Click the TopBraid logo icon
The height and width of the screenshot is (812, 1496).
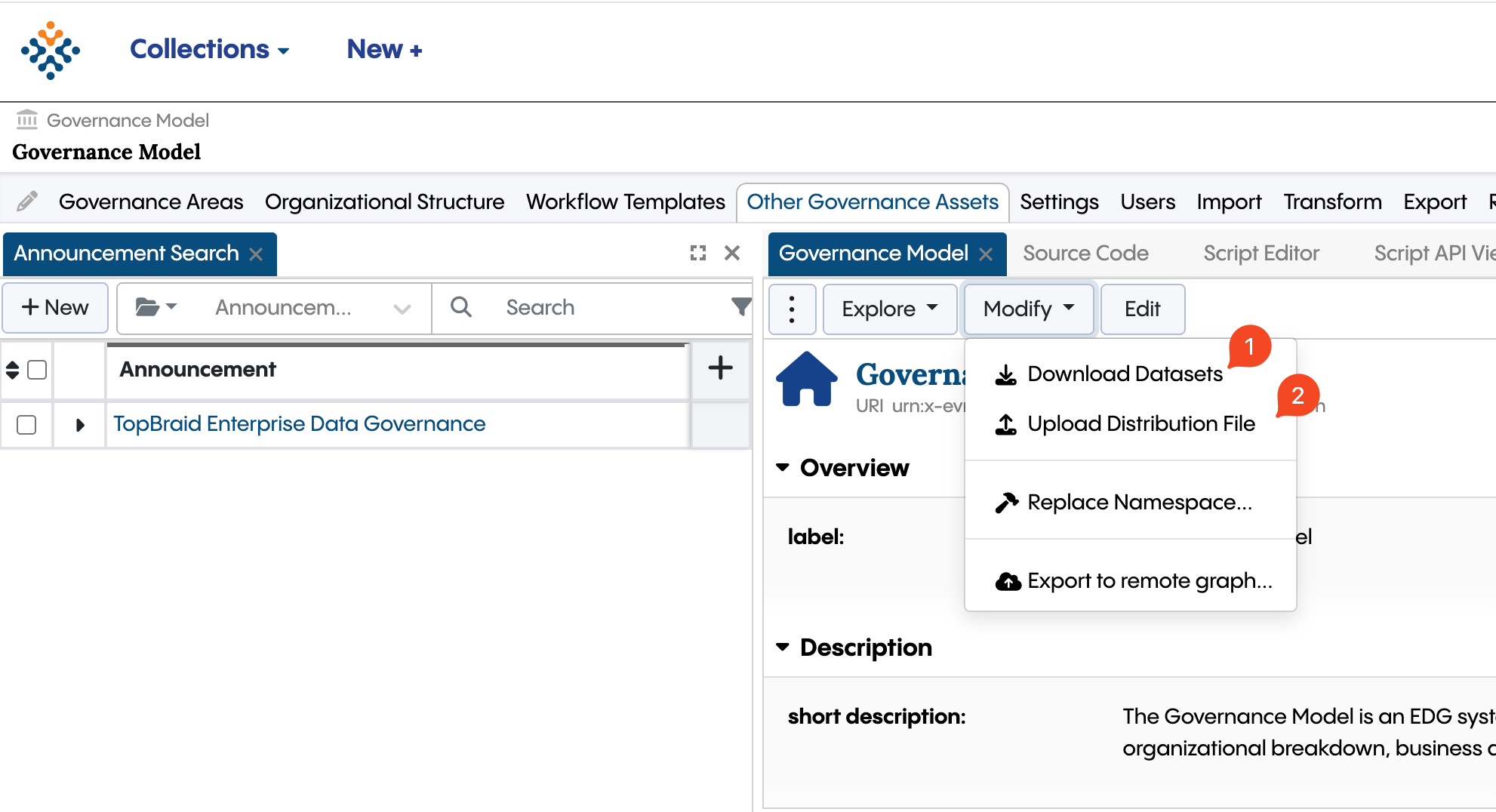(x=50, y=50)
